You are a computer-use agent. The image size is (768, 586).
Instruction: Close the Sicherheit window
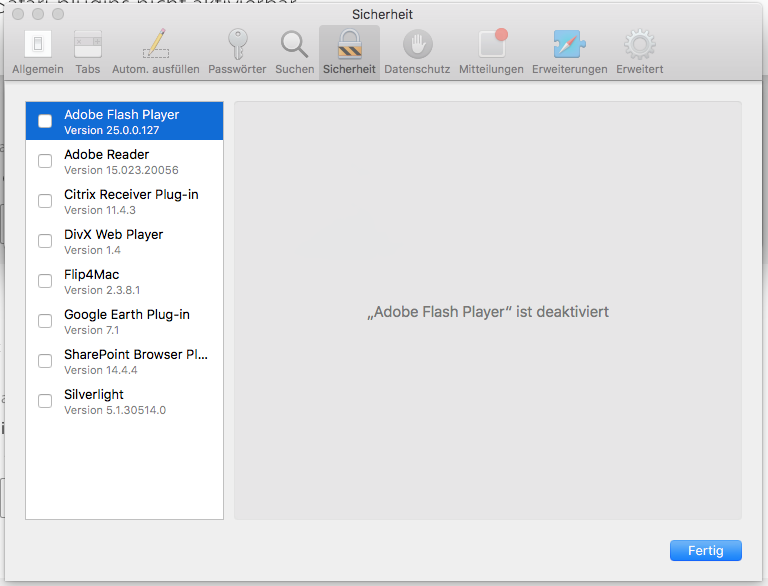pyautogui.click(x=19, y=15)
